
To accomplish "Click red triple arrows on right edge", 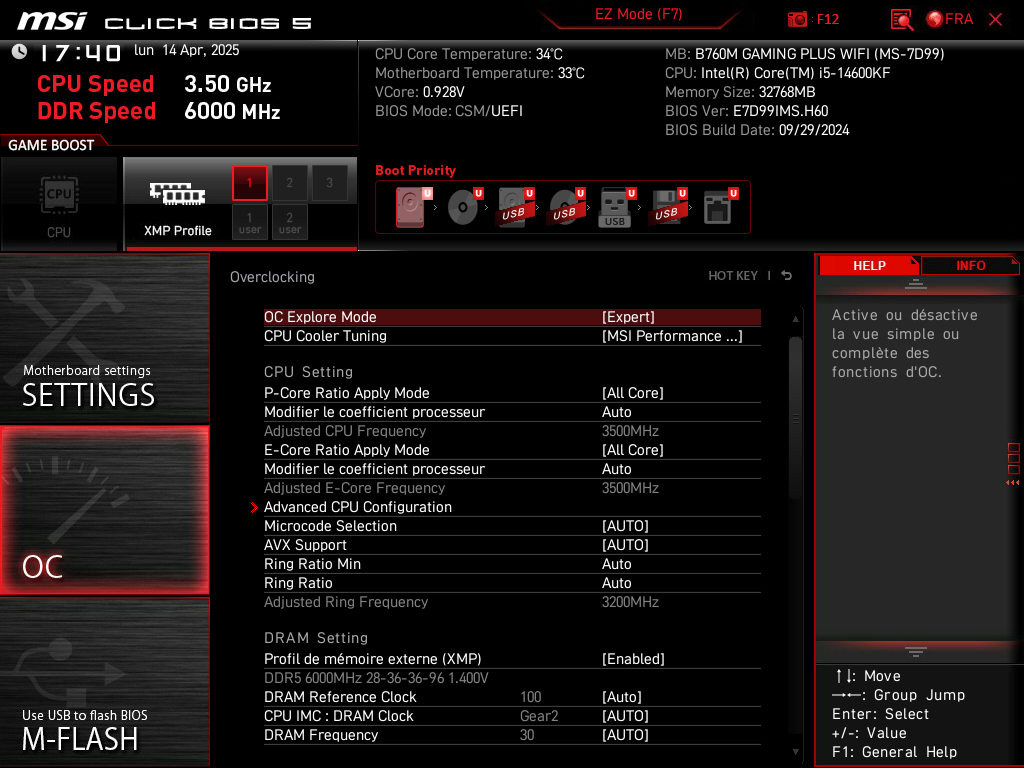I will (x=1013, y=483).
